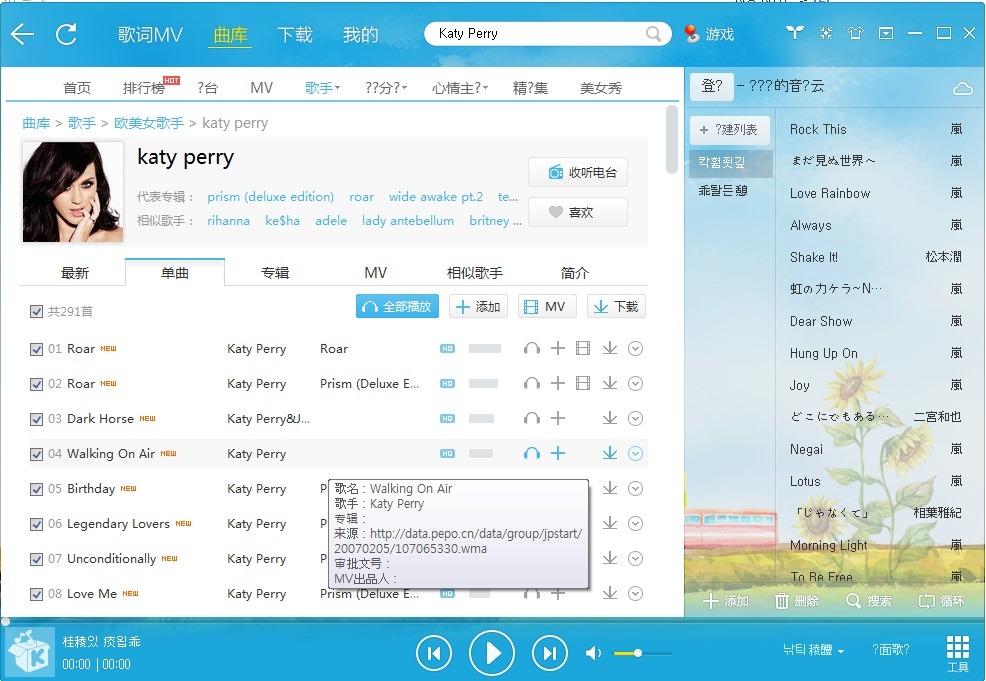The width and height of the screenshot is (986, 681).
Task: Open the skin shirt icon in title bar
Action: pos(855,33)
